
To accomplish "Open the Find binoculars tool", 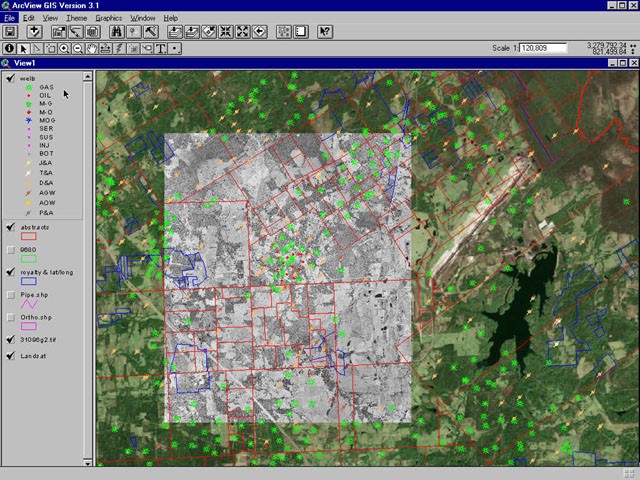I will (x=118, y=32).
